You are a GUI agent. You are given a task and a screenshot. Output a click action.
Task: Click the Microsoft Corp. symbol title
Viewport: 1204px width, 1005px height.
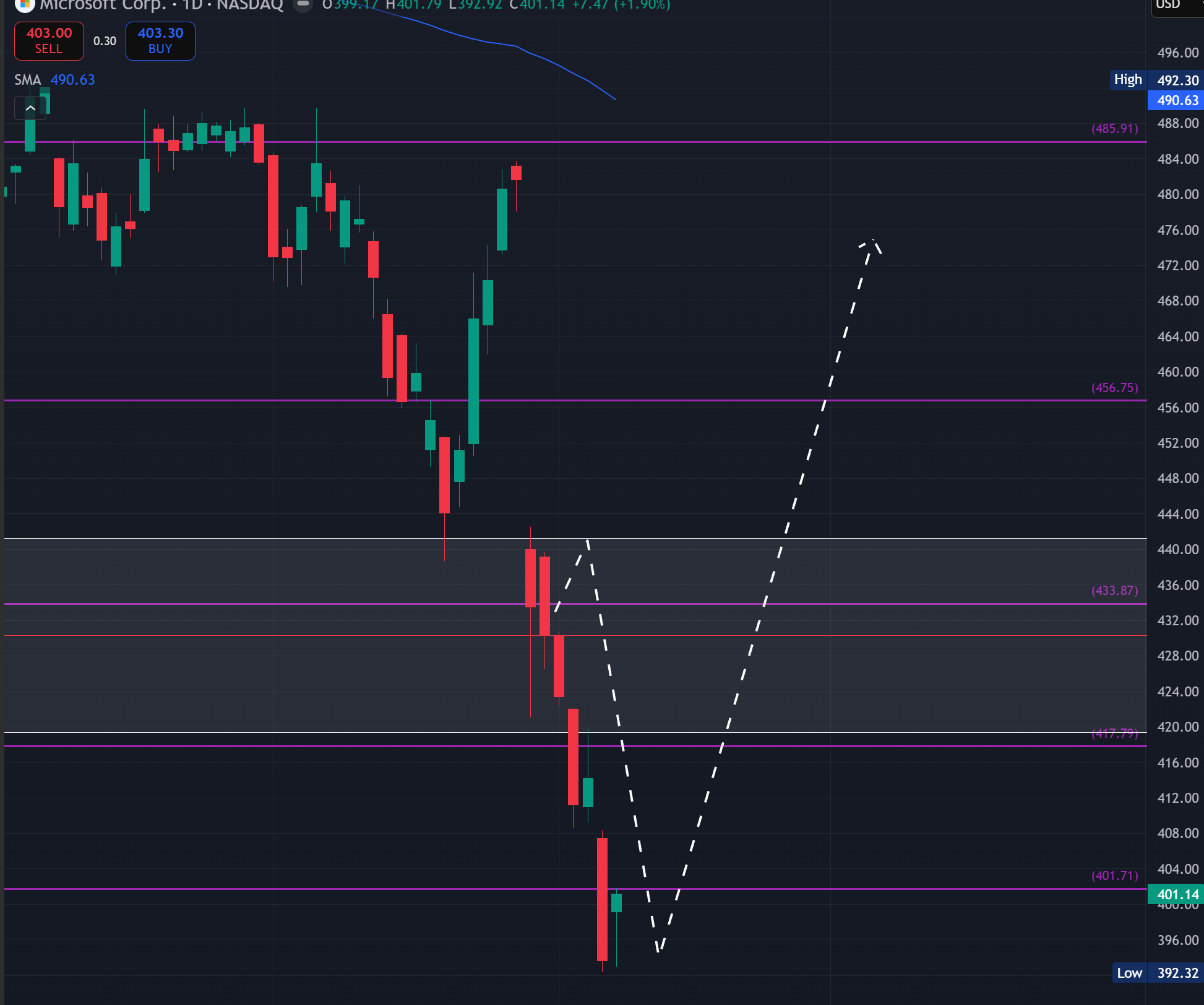pos(102,6)
